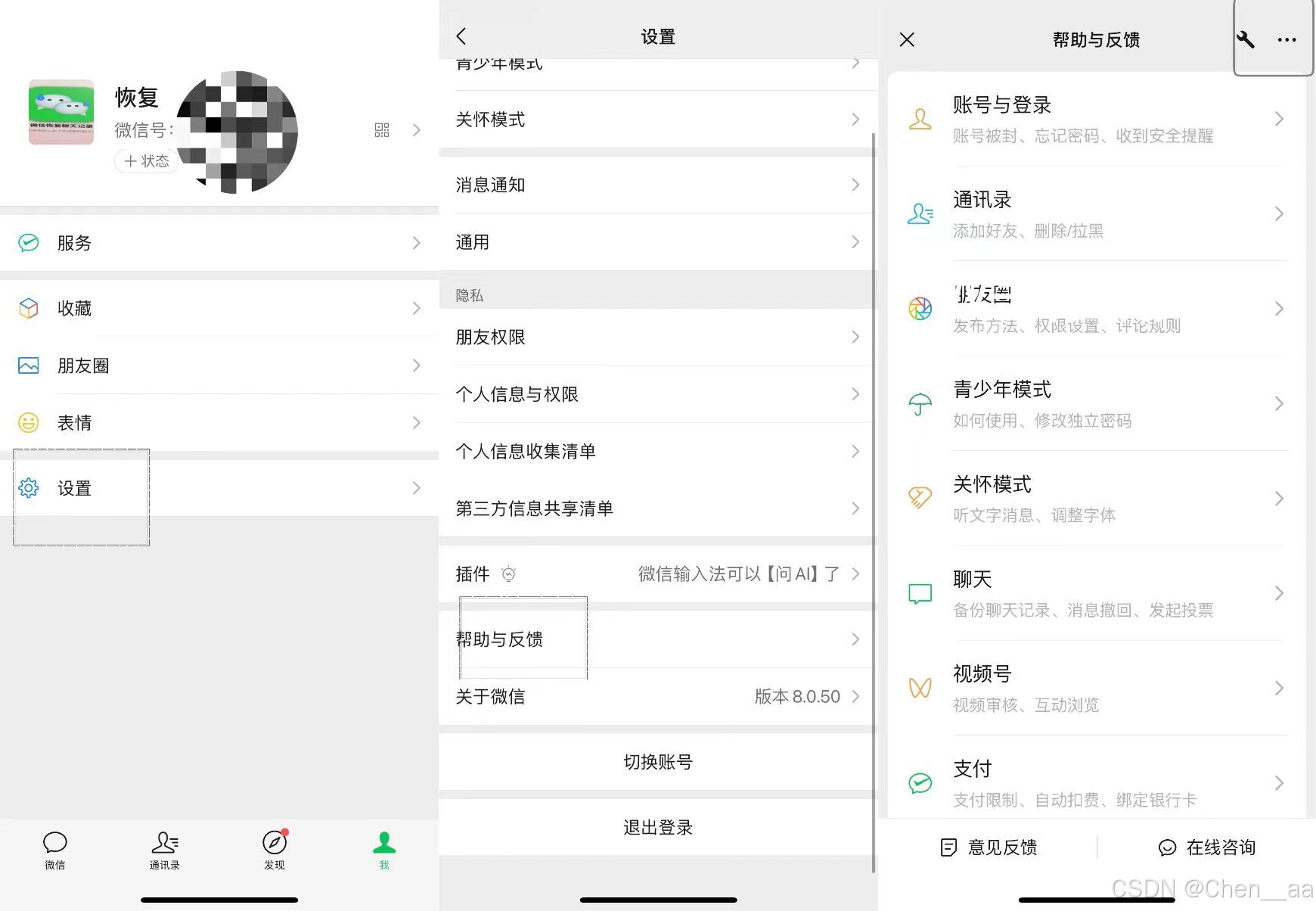1316x911 pixels.
Task: Add a status with +状态 button
Action: tap(146, 161)
